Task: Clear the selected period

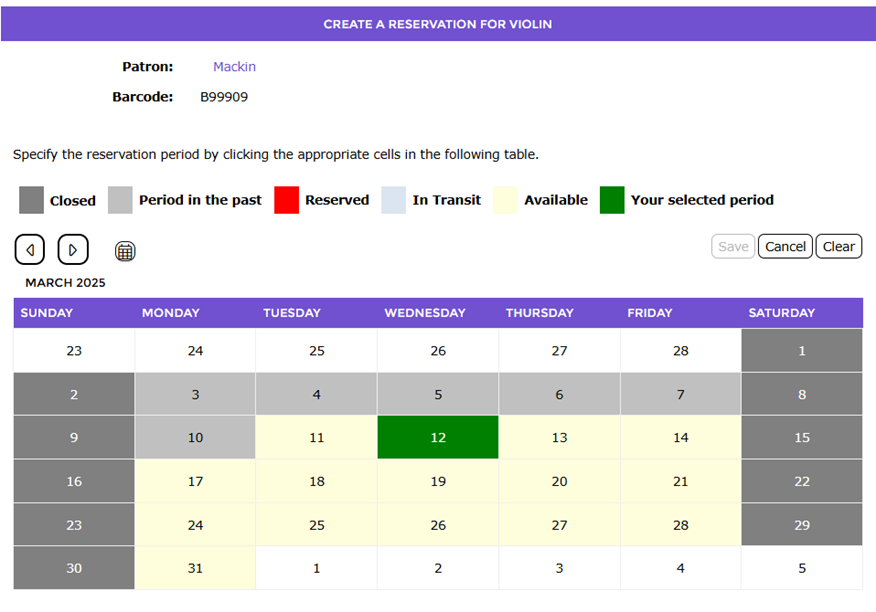Action: [839, 246]
